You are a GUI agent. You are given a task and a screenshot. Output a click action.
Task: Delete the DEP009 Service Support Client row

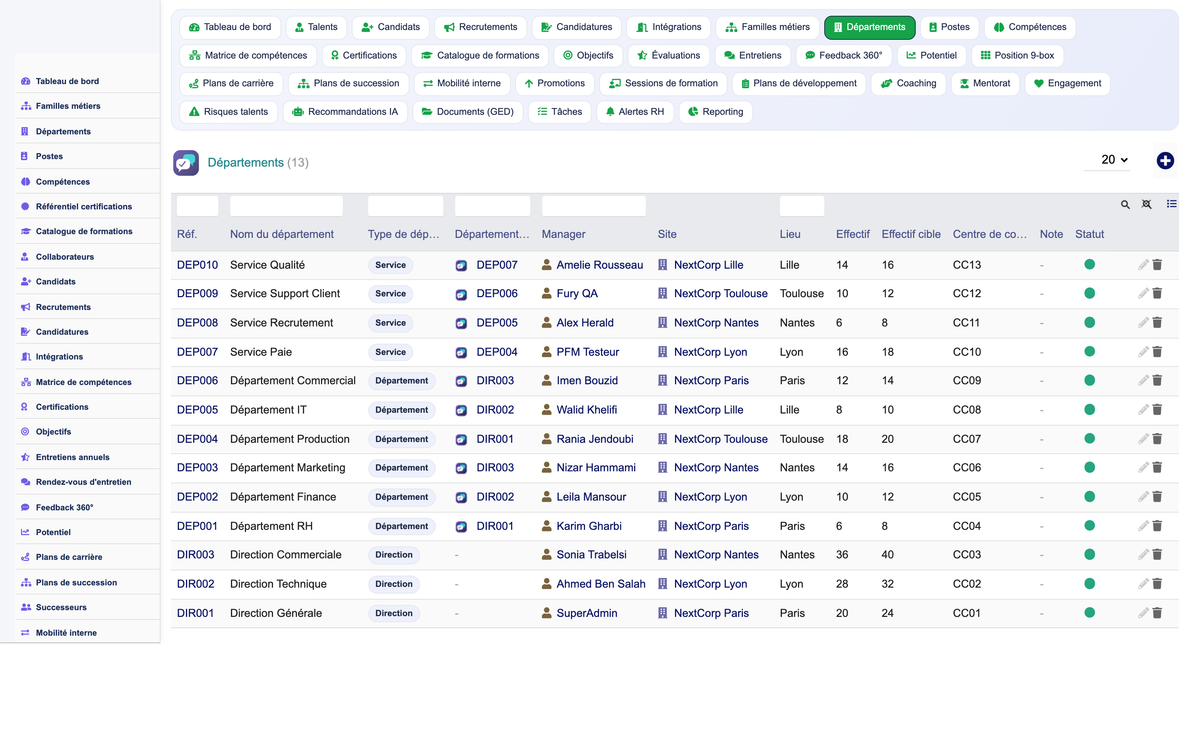point(1157,294)
